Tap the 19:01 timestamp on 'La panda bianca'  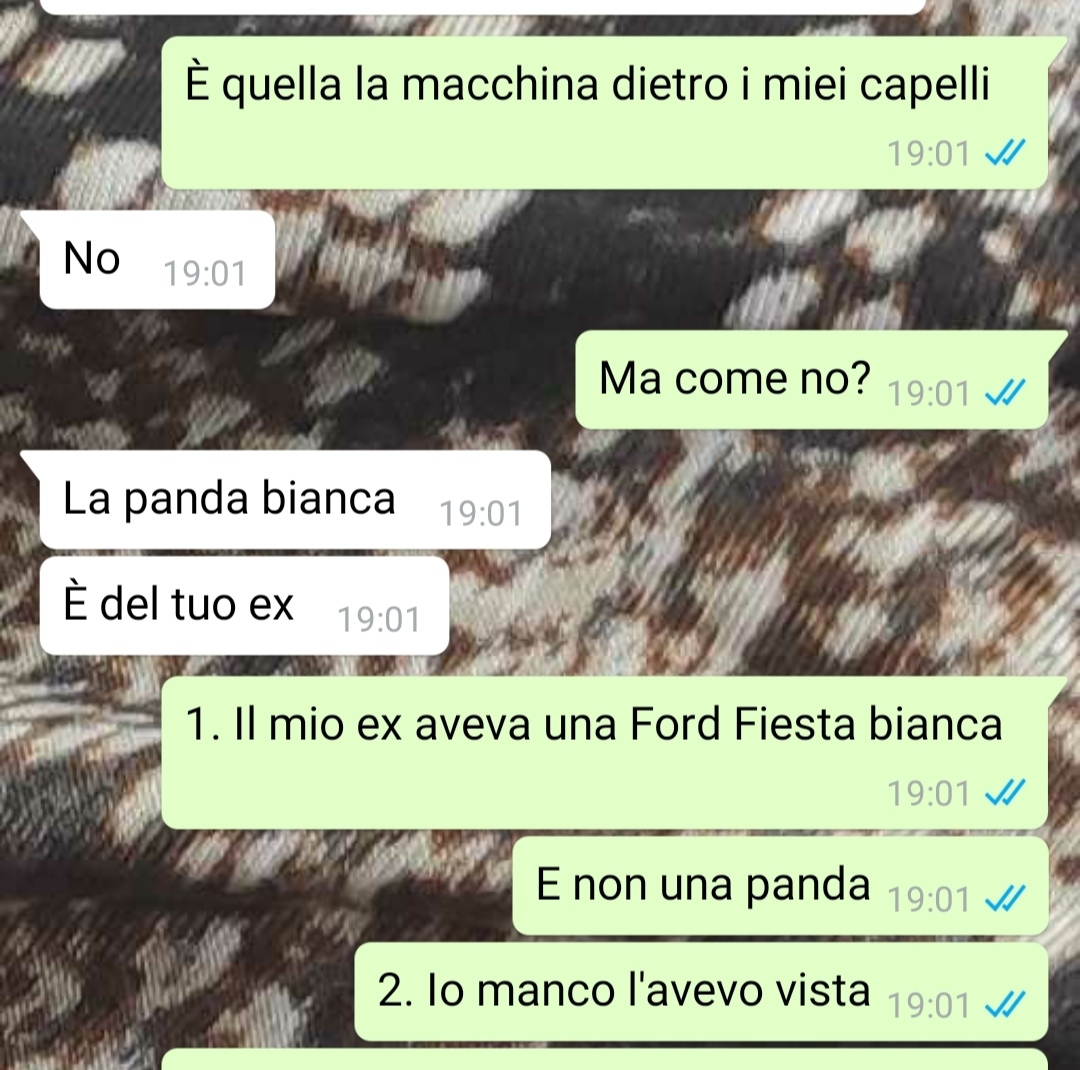coord(481,513)
